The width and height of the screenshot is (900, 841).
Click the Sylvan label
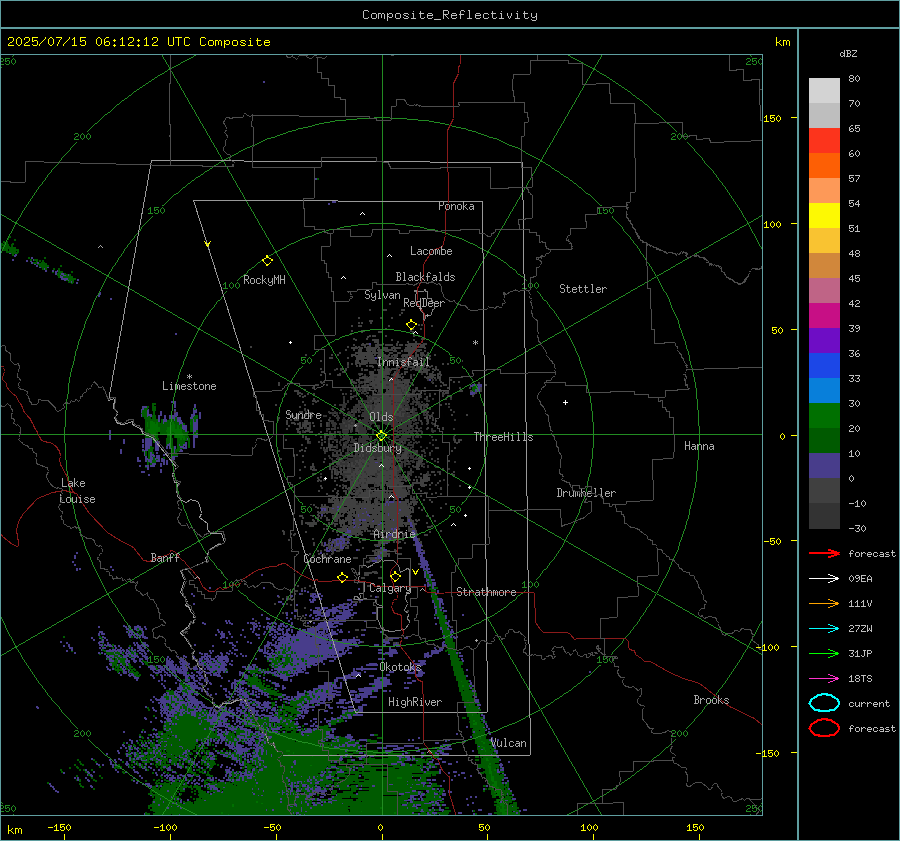[x=382, y=295]
